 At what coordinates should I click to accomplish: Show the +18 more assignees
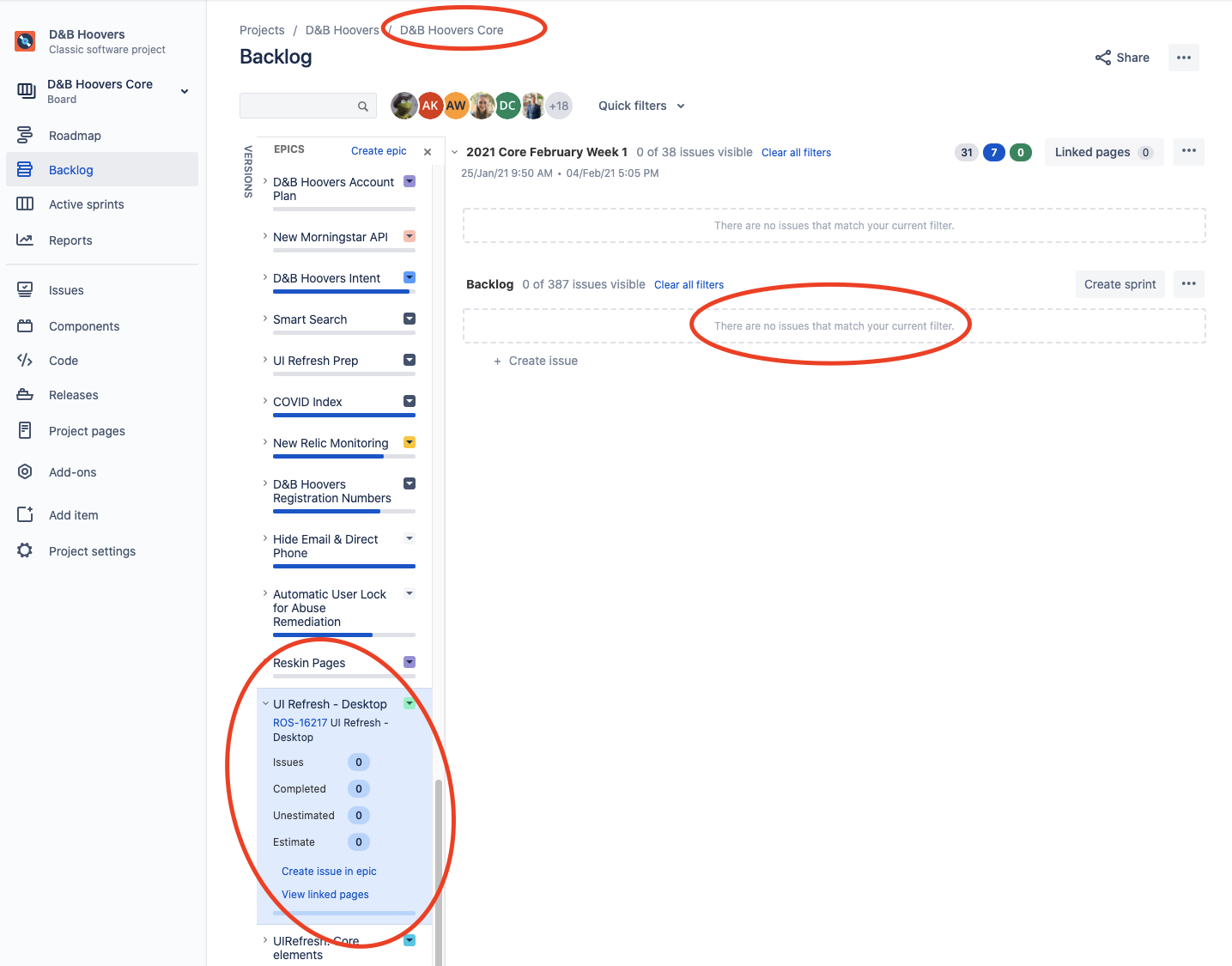pyautogui.click(x=559, y=106)
